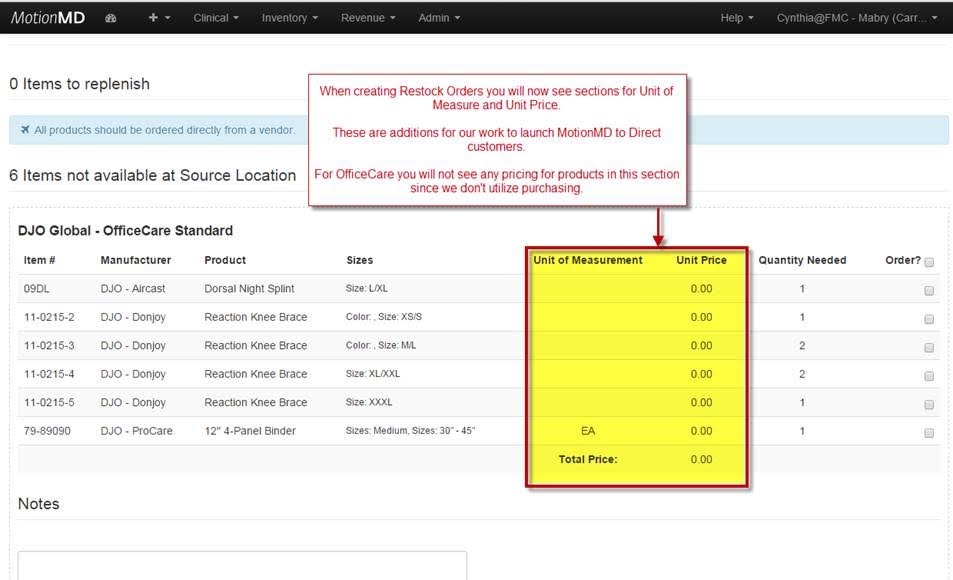Click the airplane icon in info banner
The image size is (953, 580).
pos(23,130)
